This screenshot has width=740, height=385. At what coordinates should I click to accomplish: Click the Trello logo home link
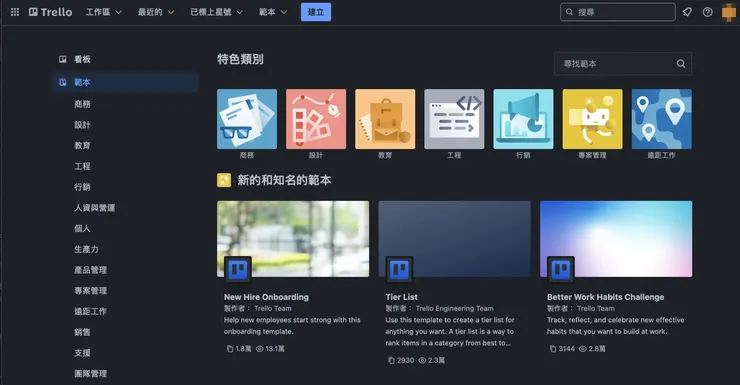[x=50, y=12]
